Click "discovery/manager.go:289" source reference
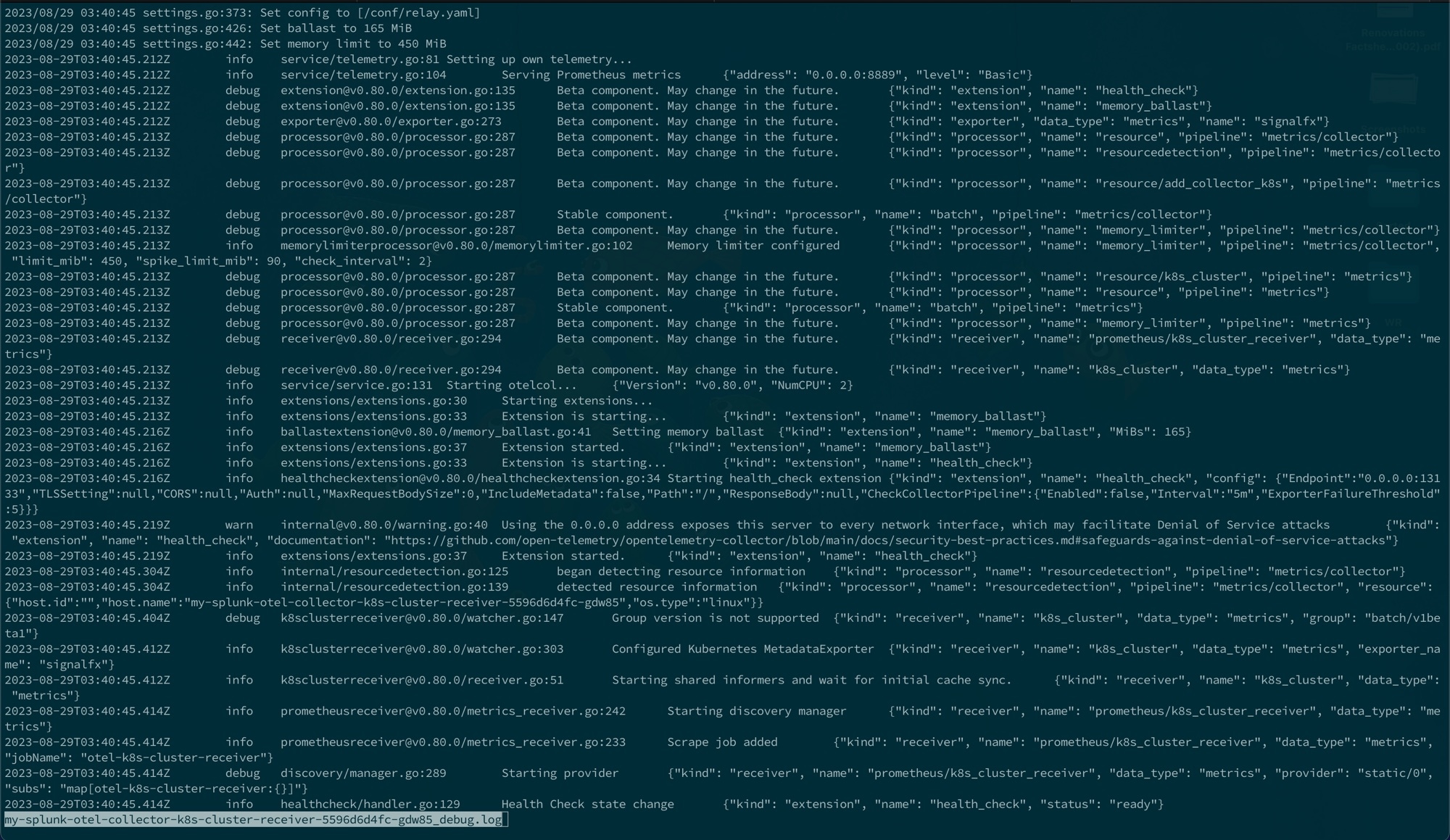1450x840 pixels. (x=363, y=773)
